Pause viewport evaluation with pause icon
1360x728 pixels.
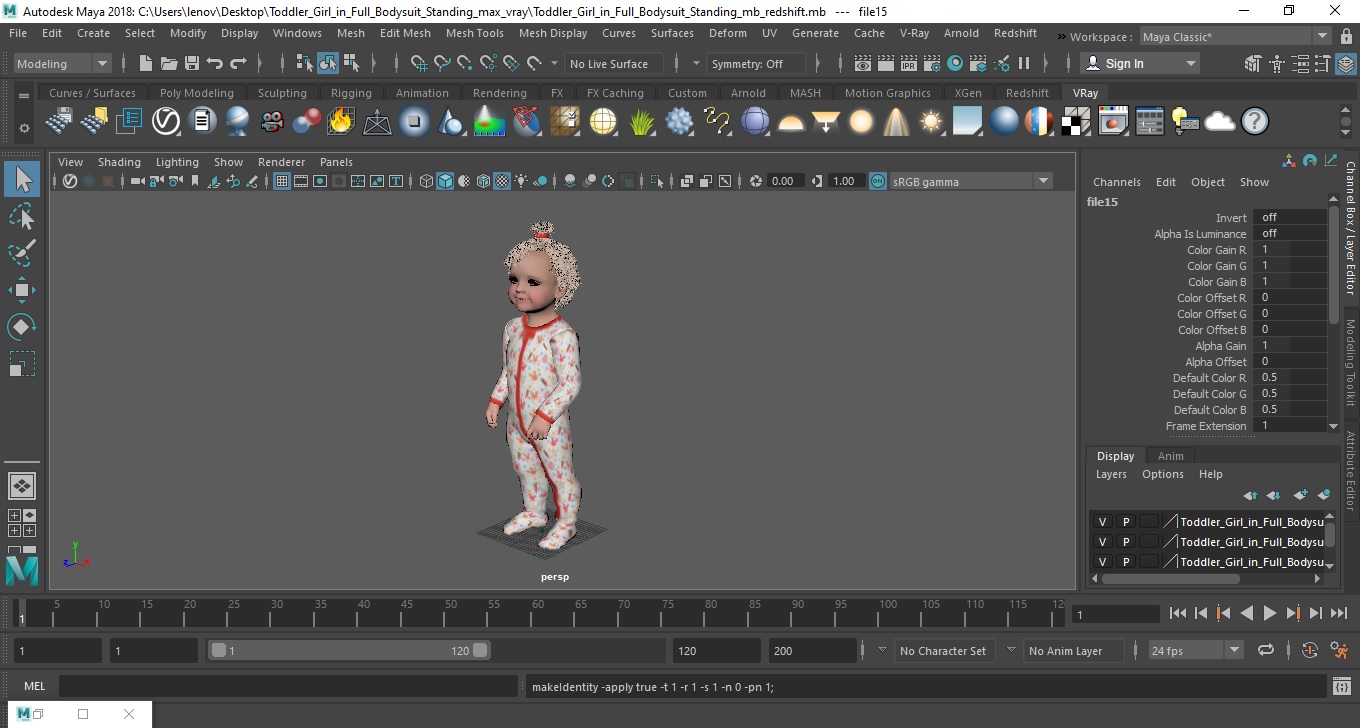coord(1024,63)
